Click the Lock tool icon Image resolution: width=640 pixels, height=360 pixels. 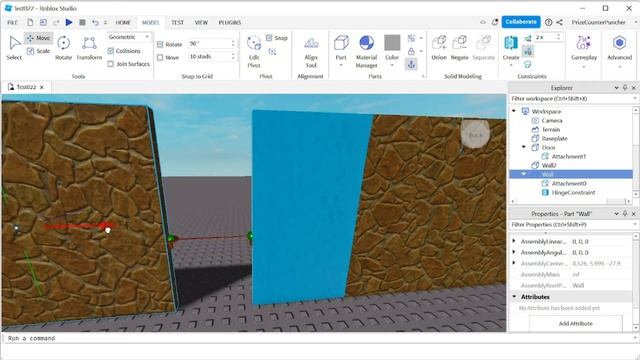(411, 51)
